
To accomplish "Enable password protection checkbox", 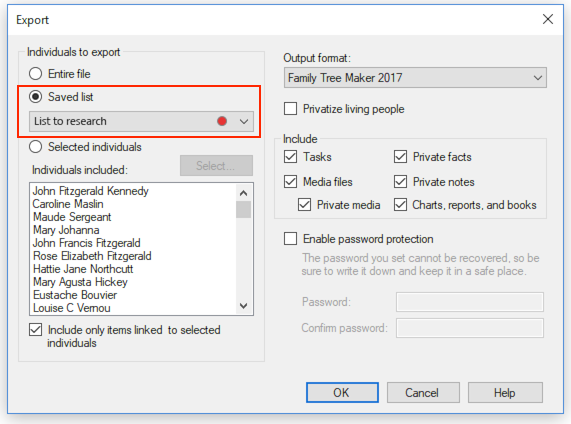I will click(290, 239).
